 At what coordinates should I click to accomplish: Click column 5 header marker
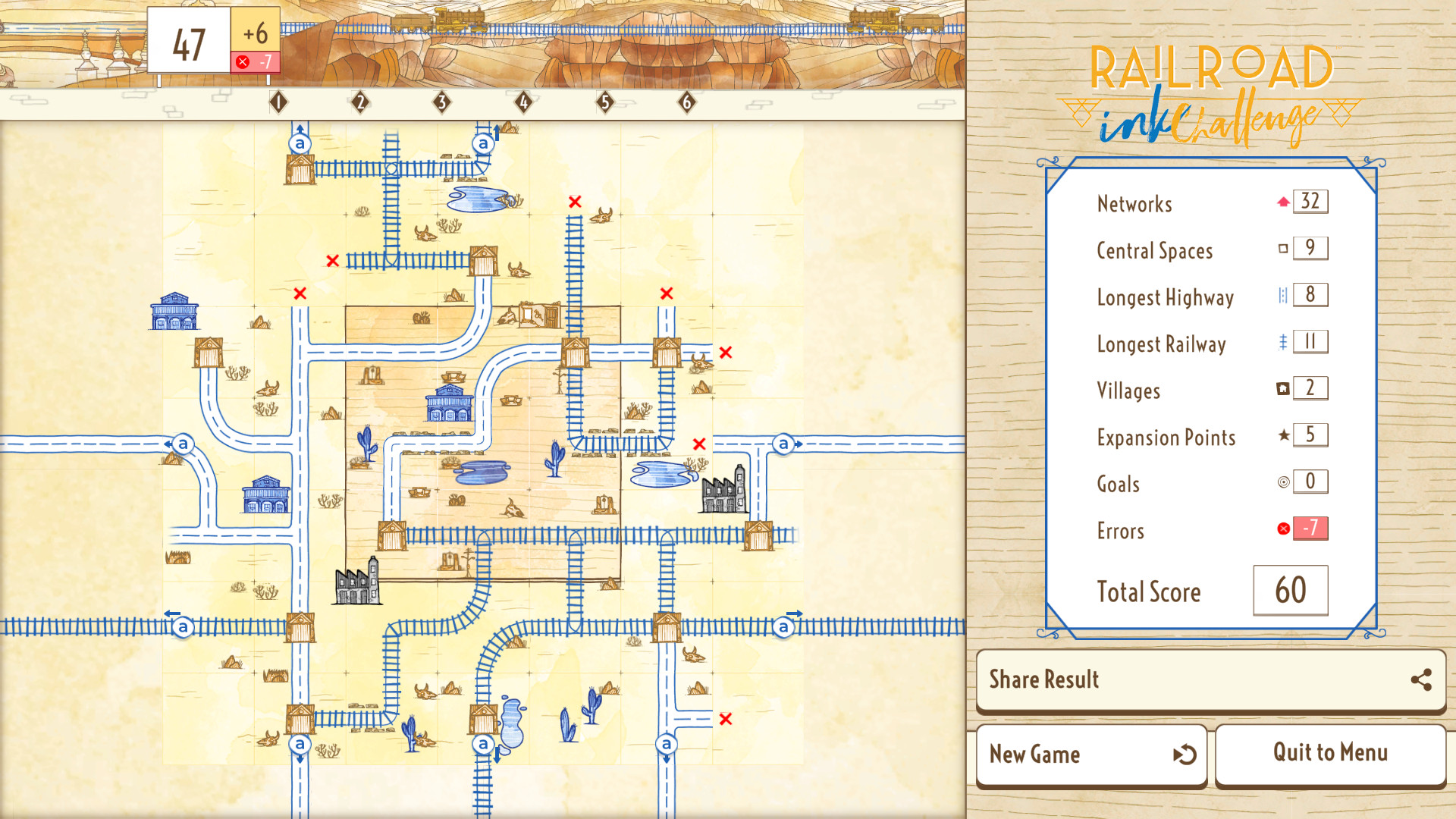(602, 104)
